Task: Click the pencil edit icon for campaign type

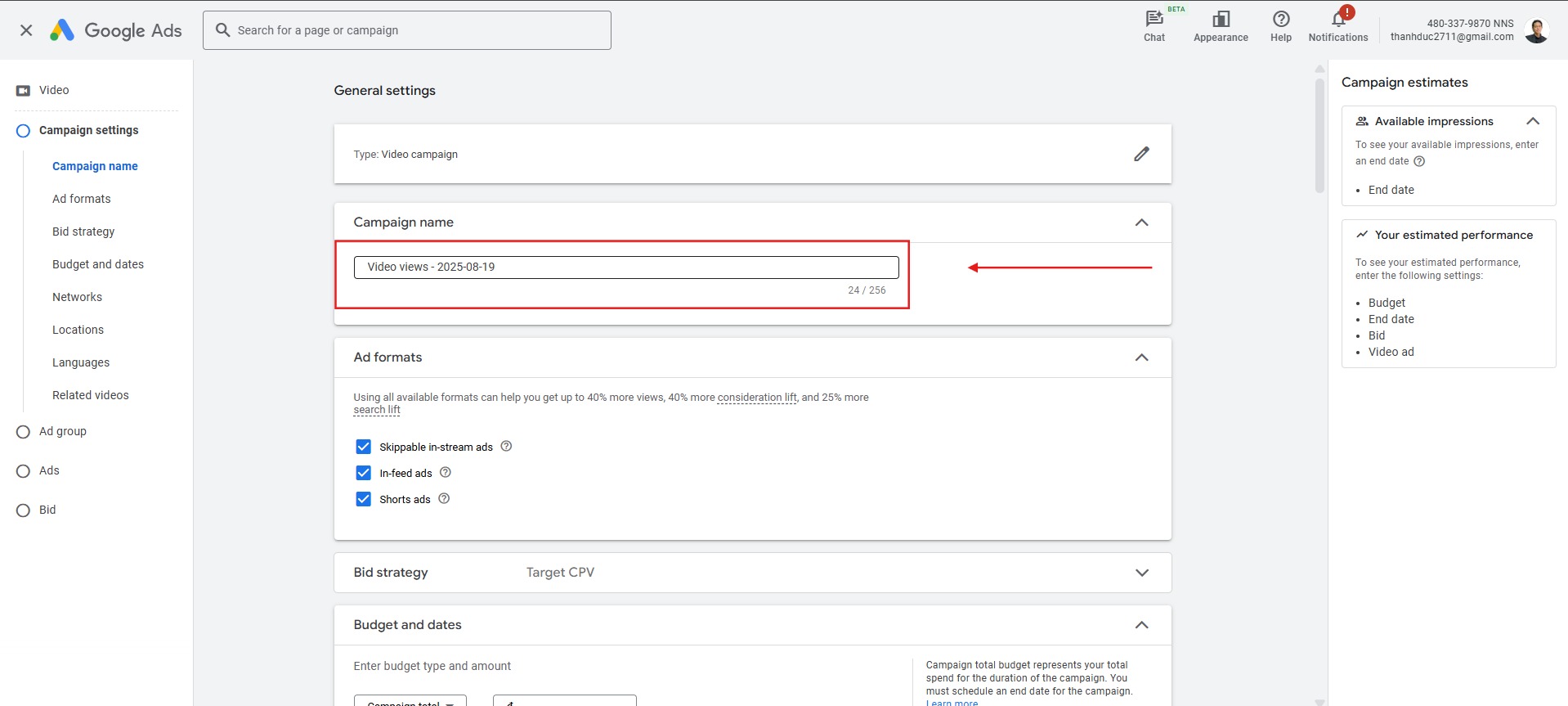Action: point(1141,154)
